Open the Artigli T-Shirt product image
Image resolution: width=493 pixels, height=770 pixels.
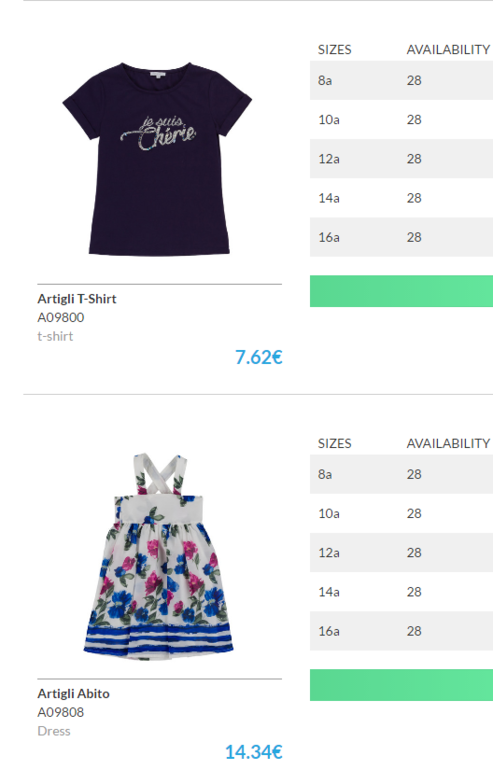(157, 159)
